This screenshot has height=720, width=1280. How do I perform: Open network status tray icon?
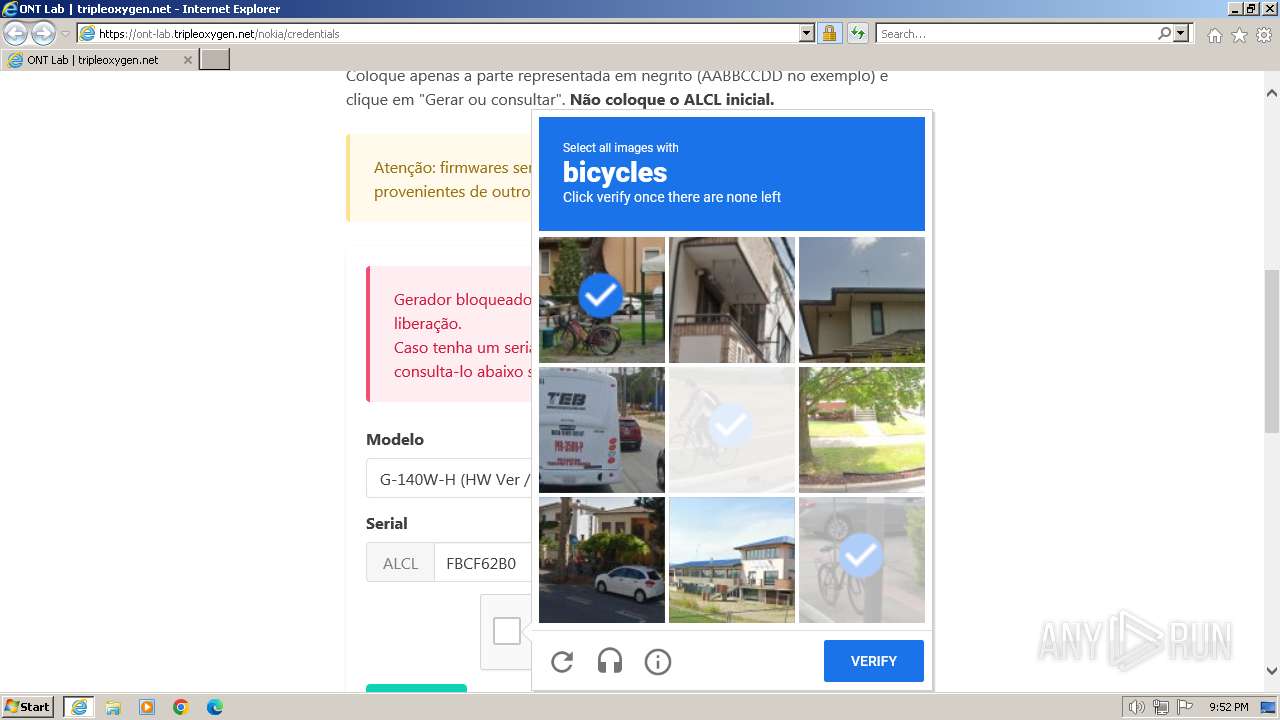tap(1161, 707)
